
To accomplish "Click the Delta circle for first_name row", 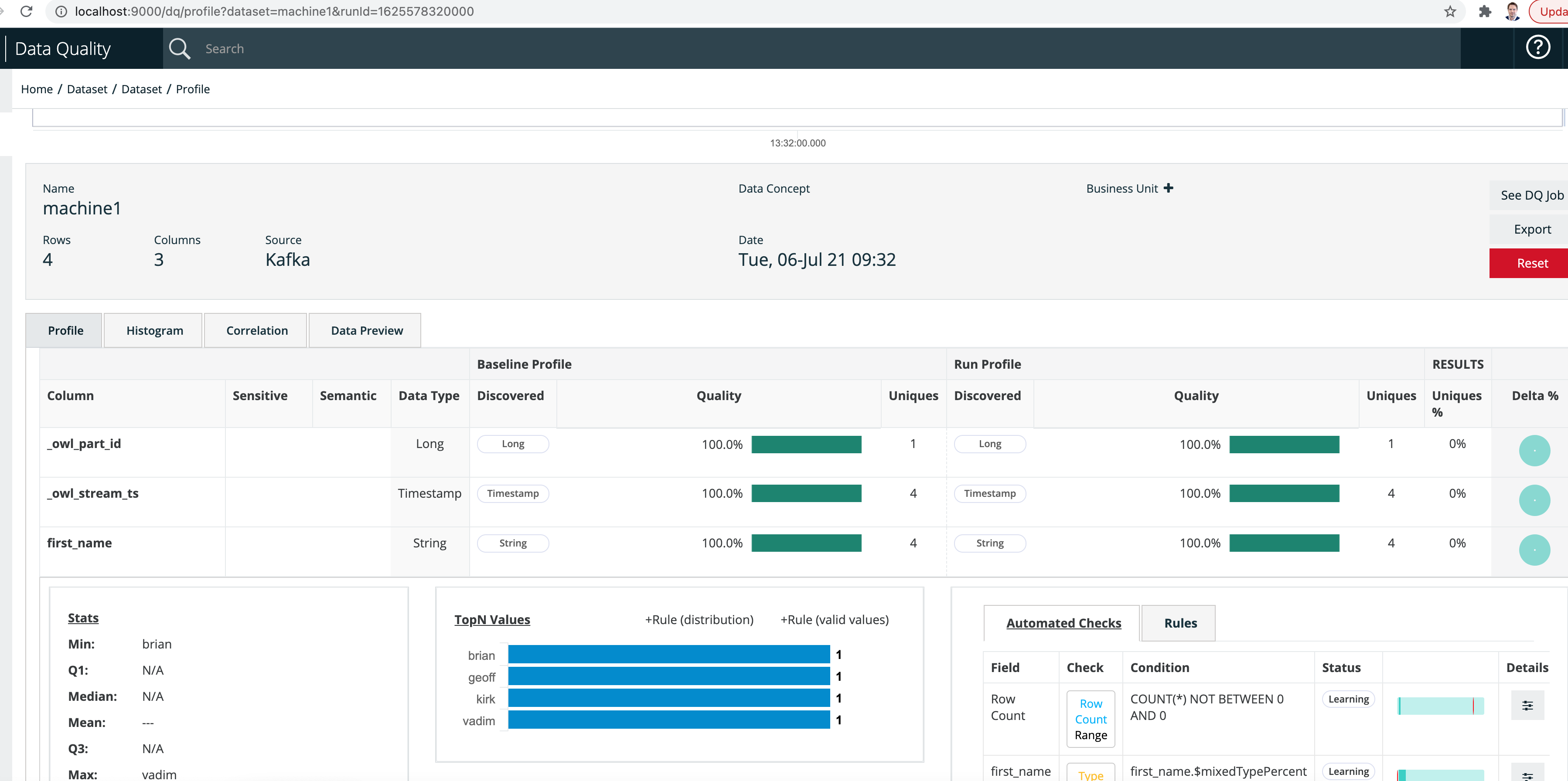I will coord(1534,550).
